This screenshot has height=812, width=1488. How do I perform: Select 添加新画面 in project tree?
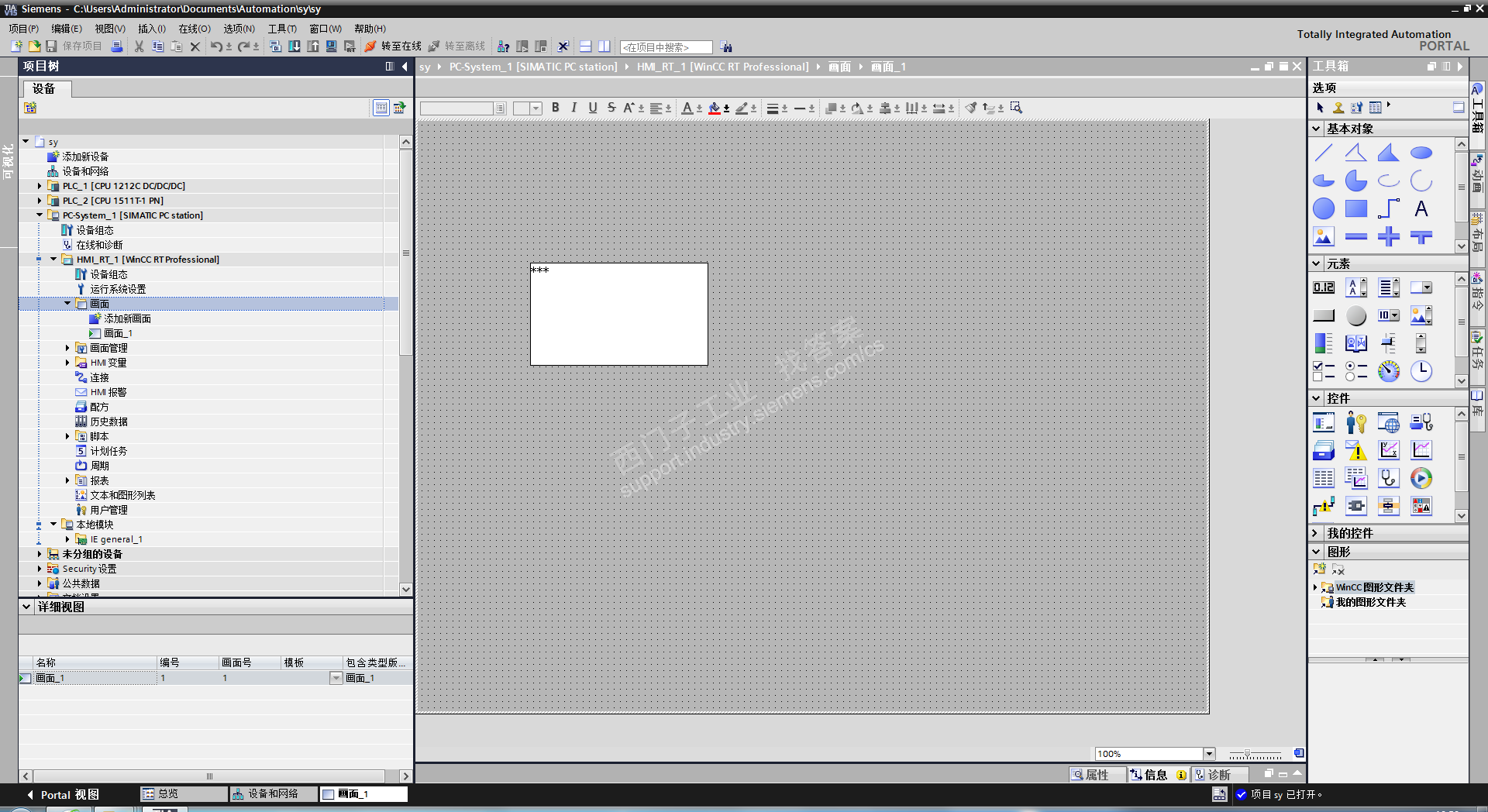coord(127,318)
